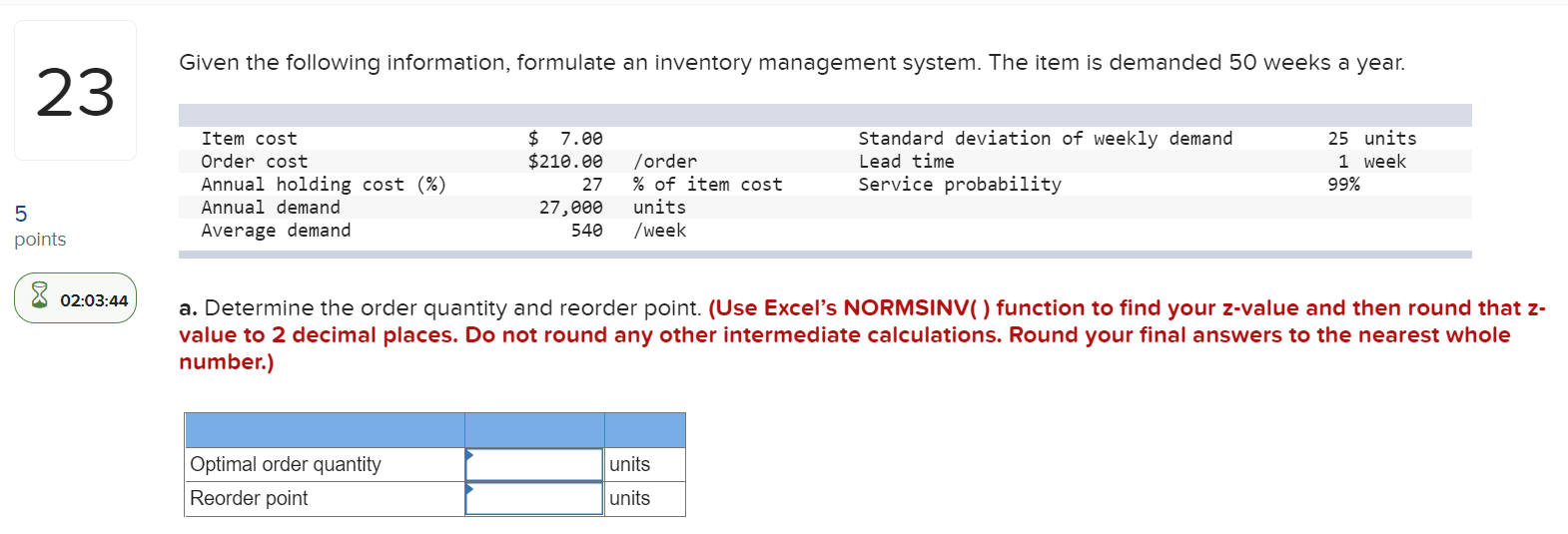Click the 'Order cost' row label
This screenshot has height=534, width=1568.
point(254,162)
